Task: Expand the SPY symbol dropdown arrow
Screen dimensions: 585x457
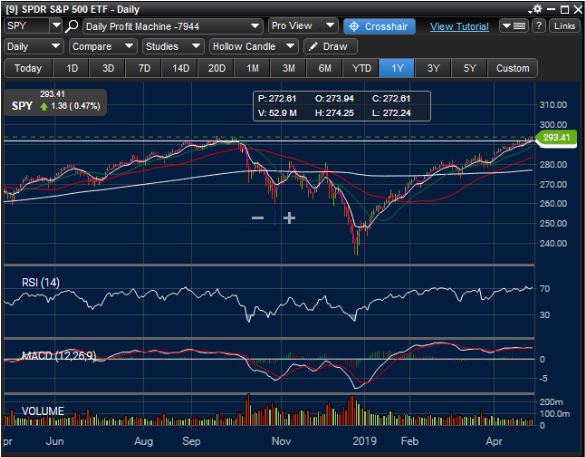Action: point(56,26)
